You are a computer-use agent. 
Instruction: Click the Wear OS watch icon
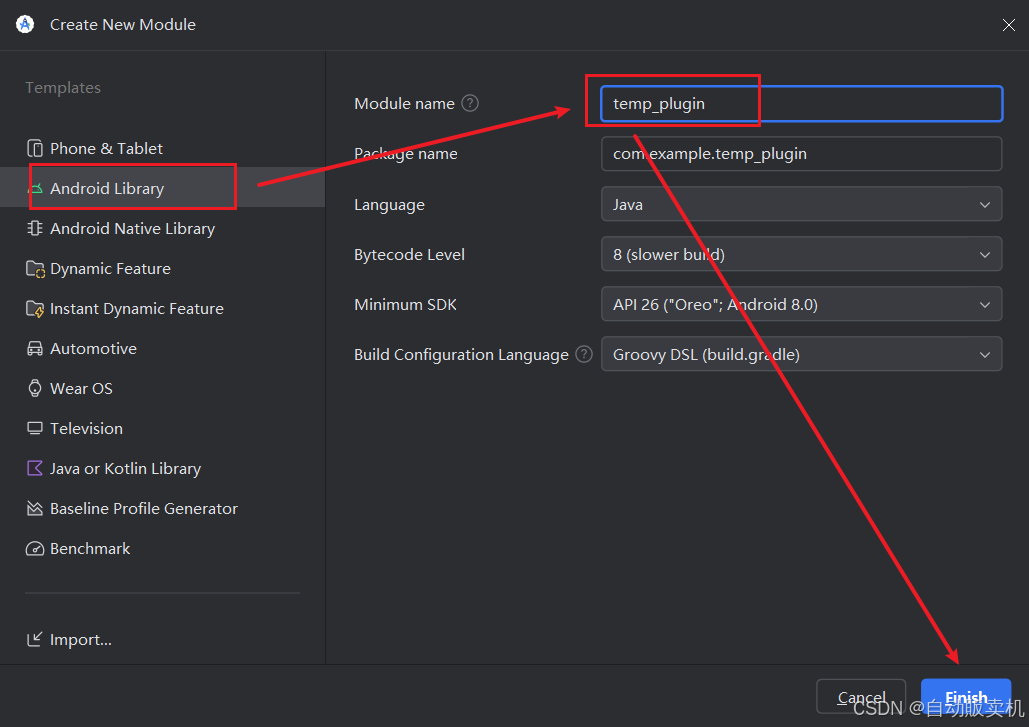click(x=35, y=388)
